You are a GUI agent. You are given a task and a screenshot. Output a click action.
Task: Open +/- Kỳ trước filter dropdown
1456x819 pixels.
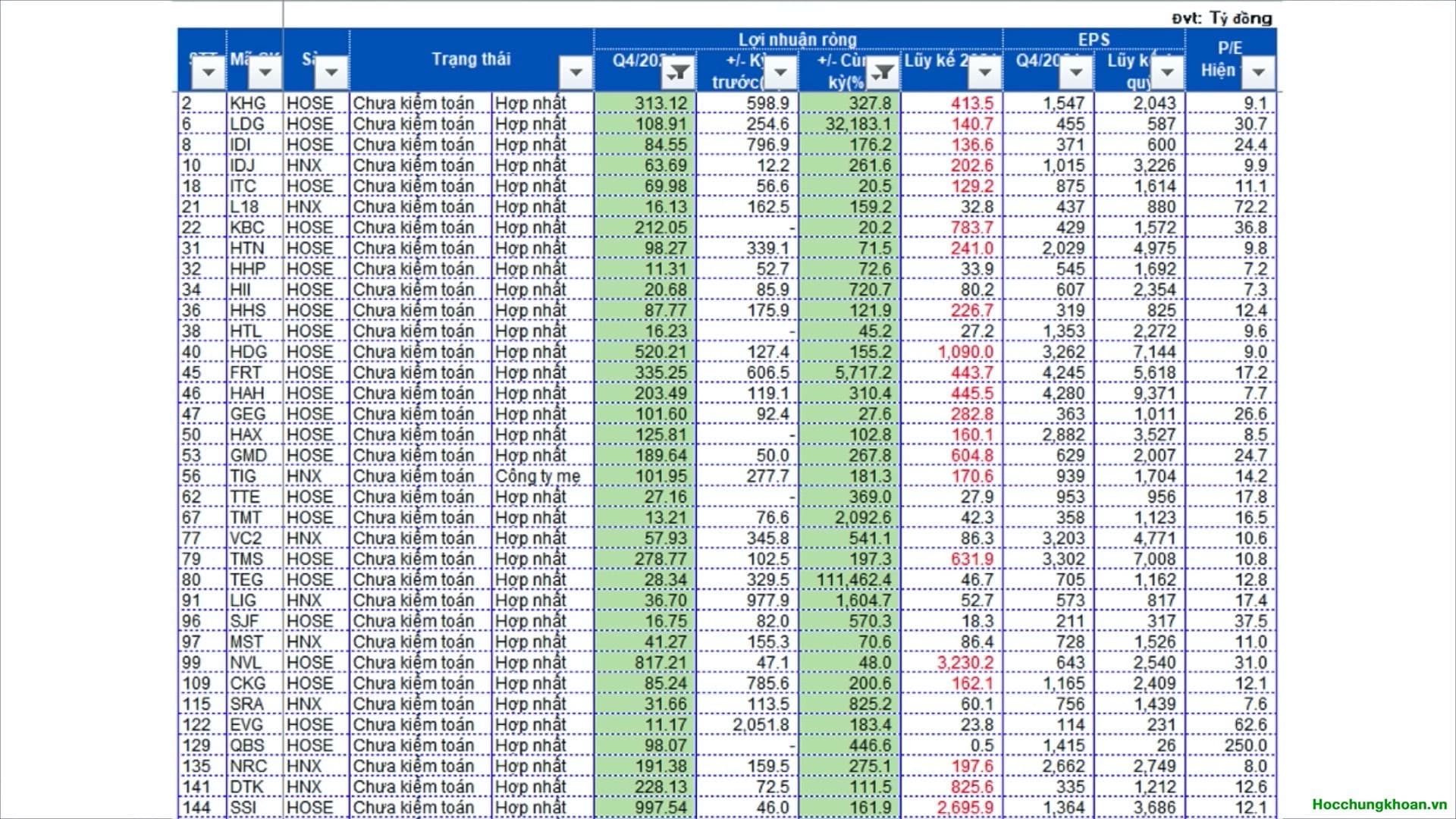(780, 74)
